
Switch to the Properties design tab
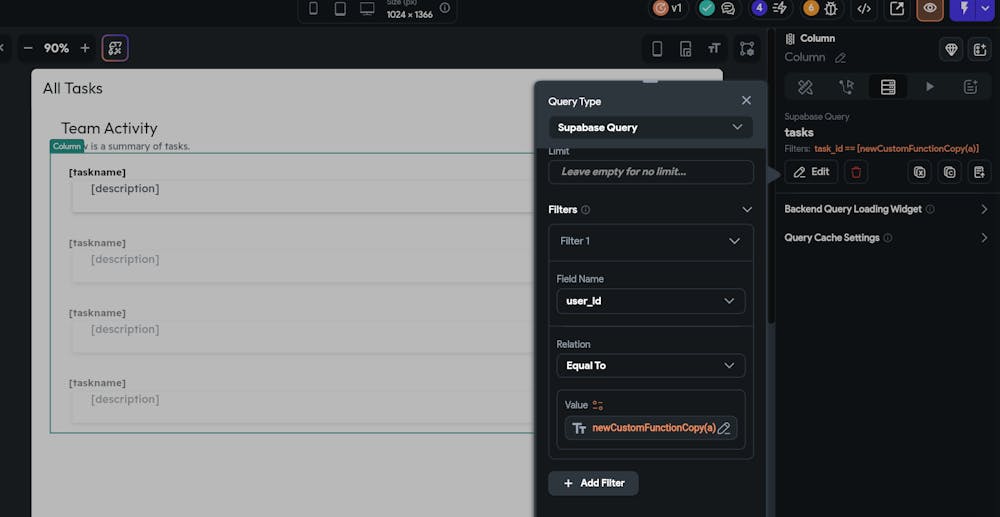[805, 87]
